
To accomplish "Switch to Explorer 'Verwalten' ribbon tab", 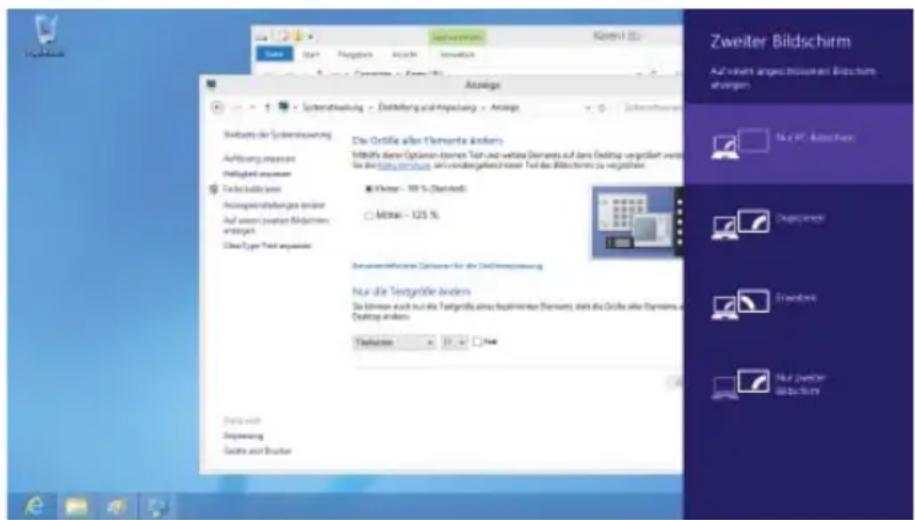I will coord(457,54).
